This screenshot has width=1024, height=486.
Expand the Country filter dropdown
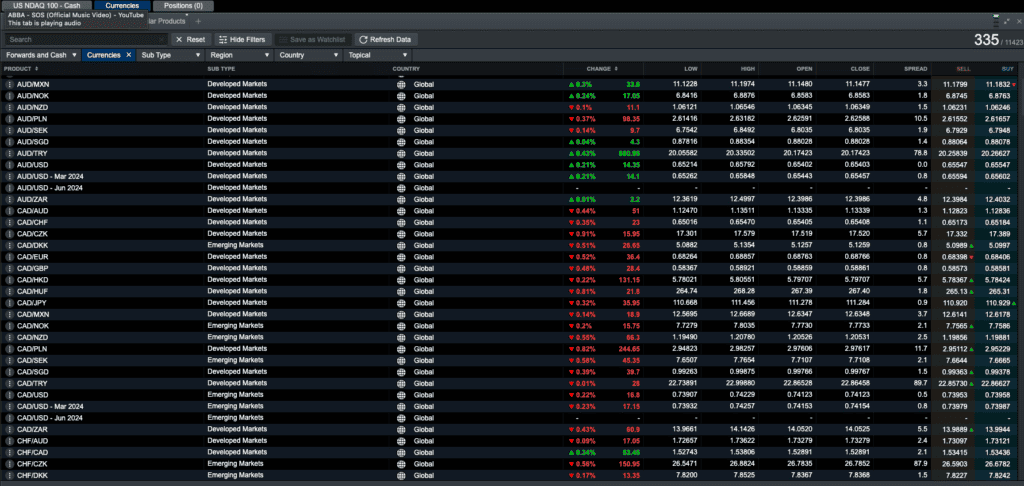(308, 55)
